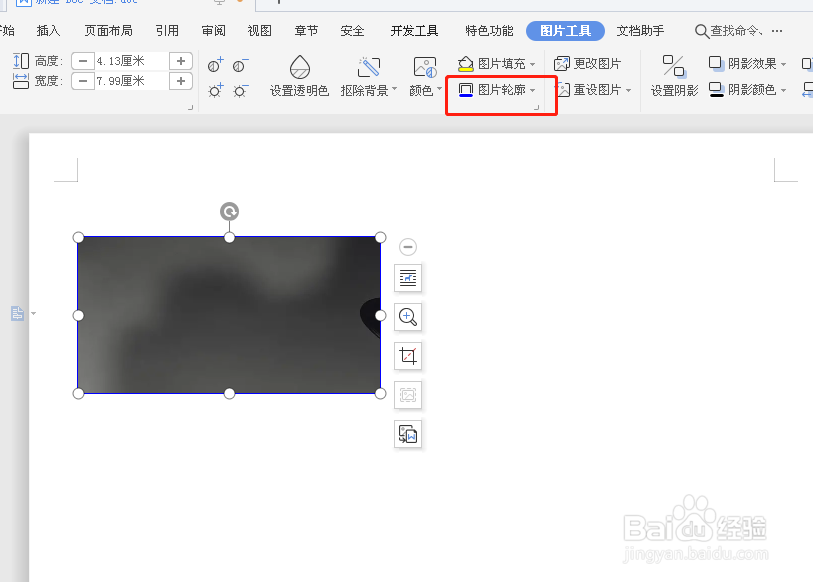Click the rotate handle above the image

(x=229, y=212)
